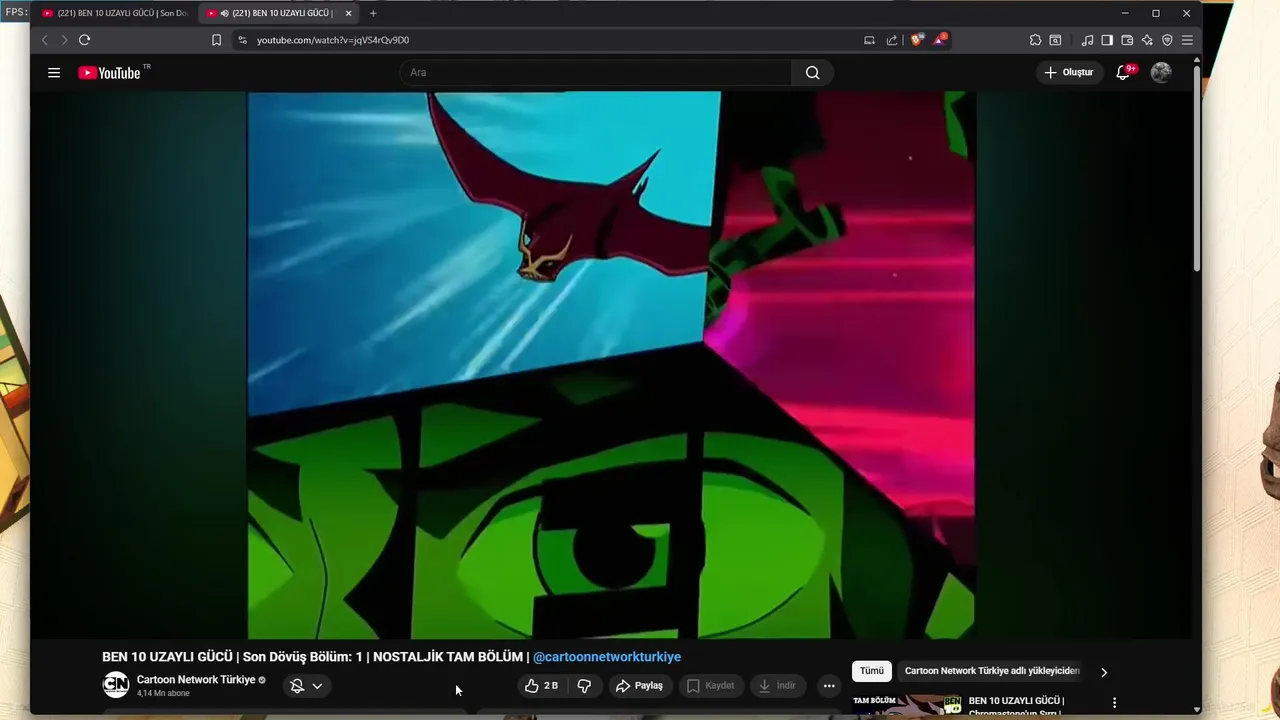Open Brave VPN shield icon
1280x720 pixels.
pos(1167,40)
